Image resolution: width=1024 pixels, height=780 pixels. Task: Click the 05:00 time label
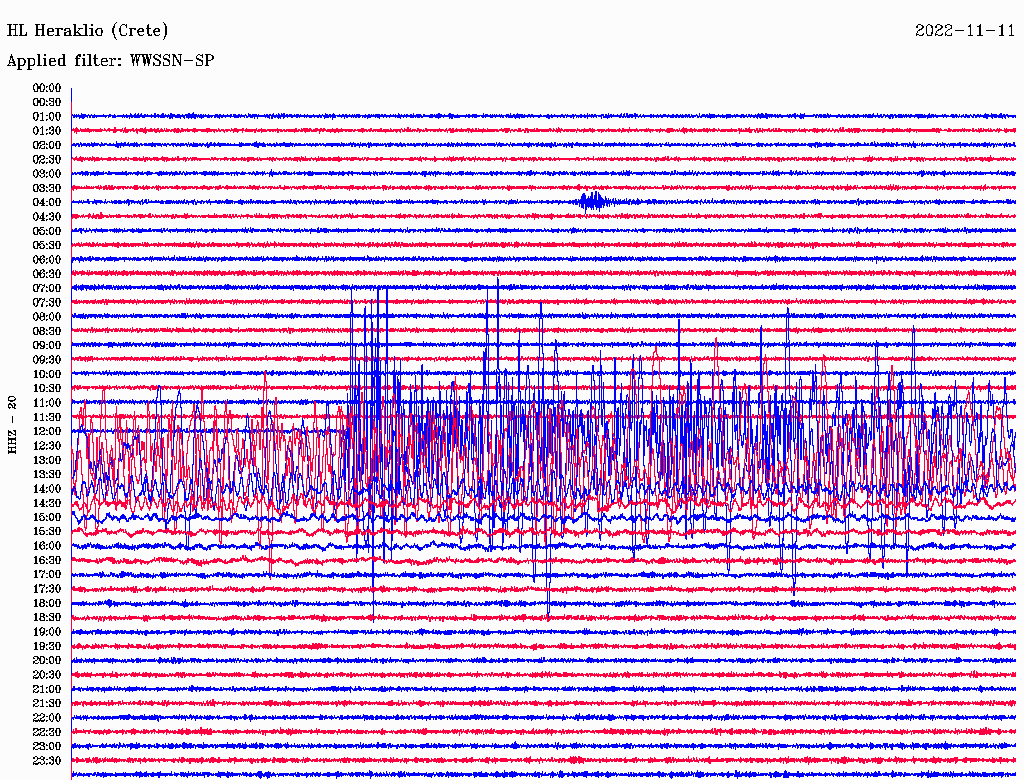[x=47, y=231]
